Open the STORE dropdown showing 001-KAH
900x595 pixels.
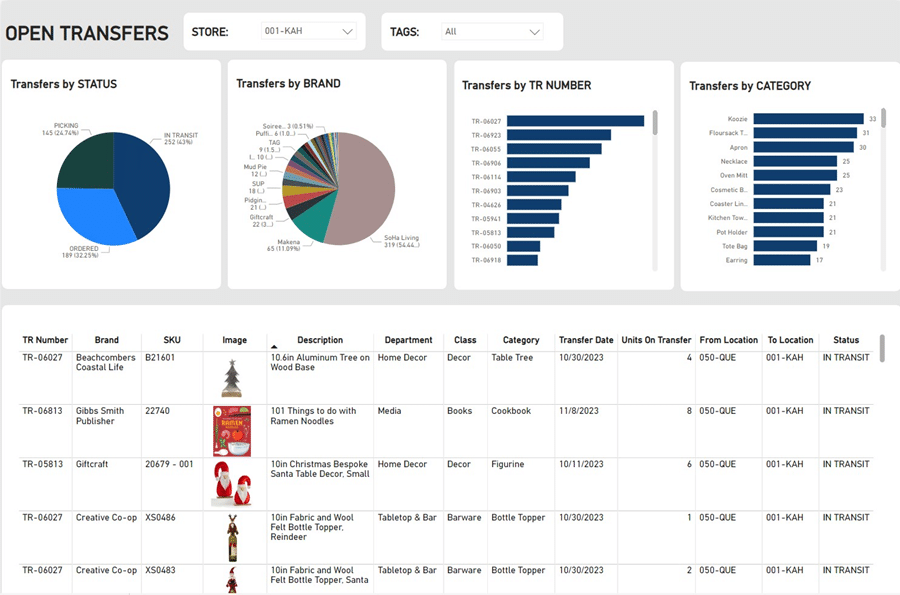click(308, 31)
